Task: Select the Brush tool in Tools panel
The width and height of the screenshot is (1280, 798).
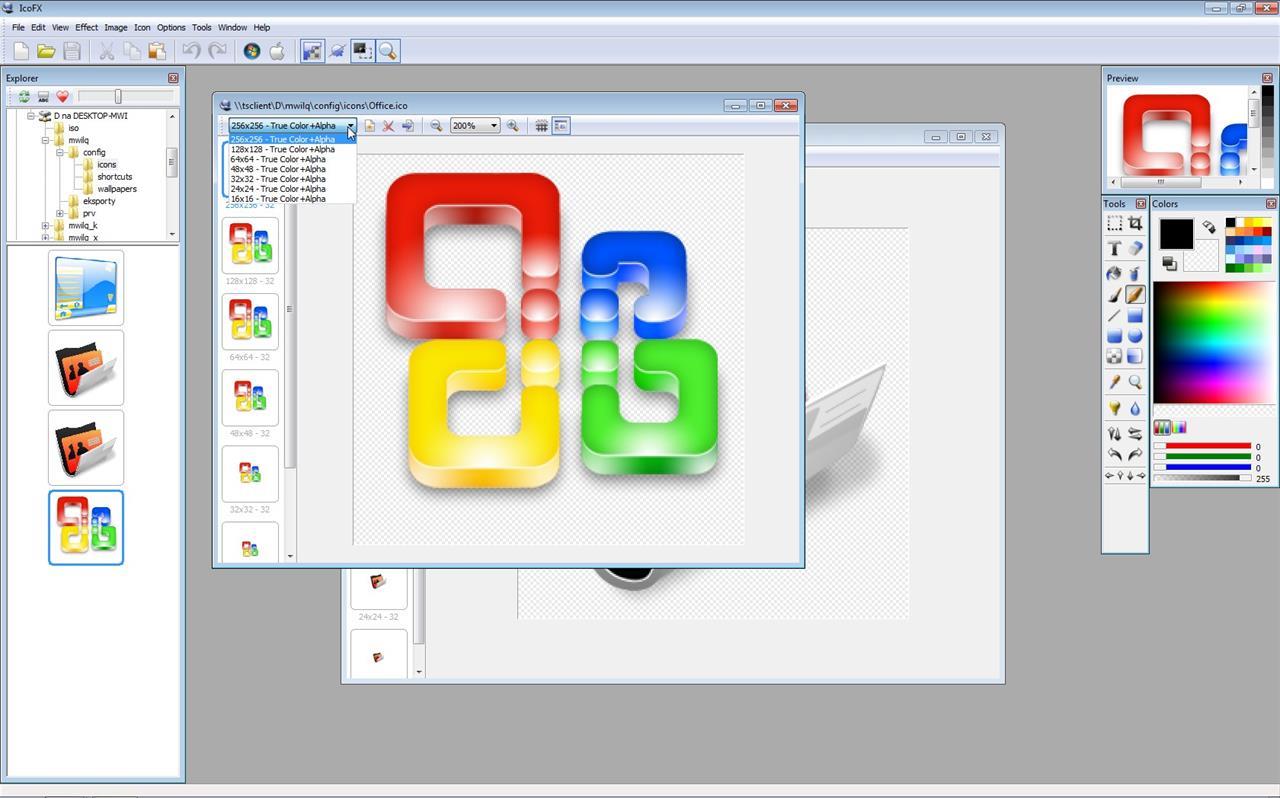Action: (1114, 295)
